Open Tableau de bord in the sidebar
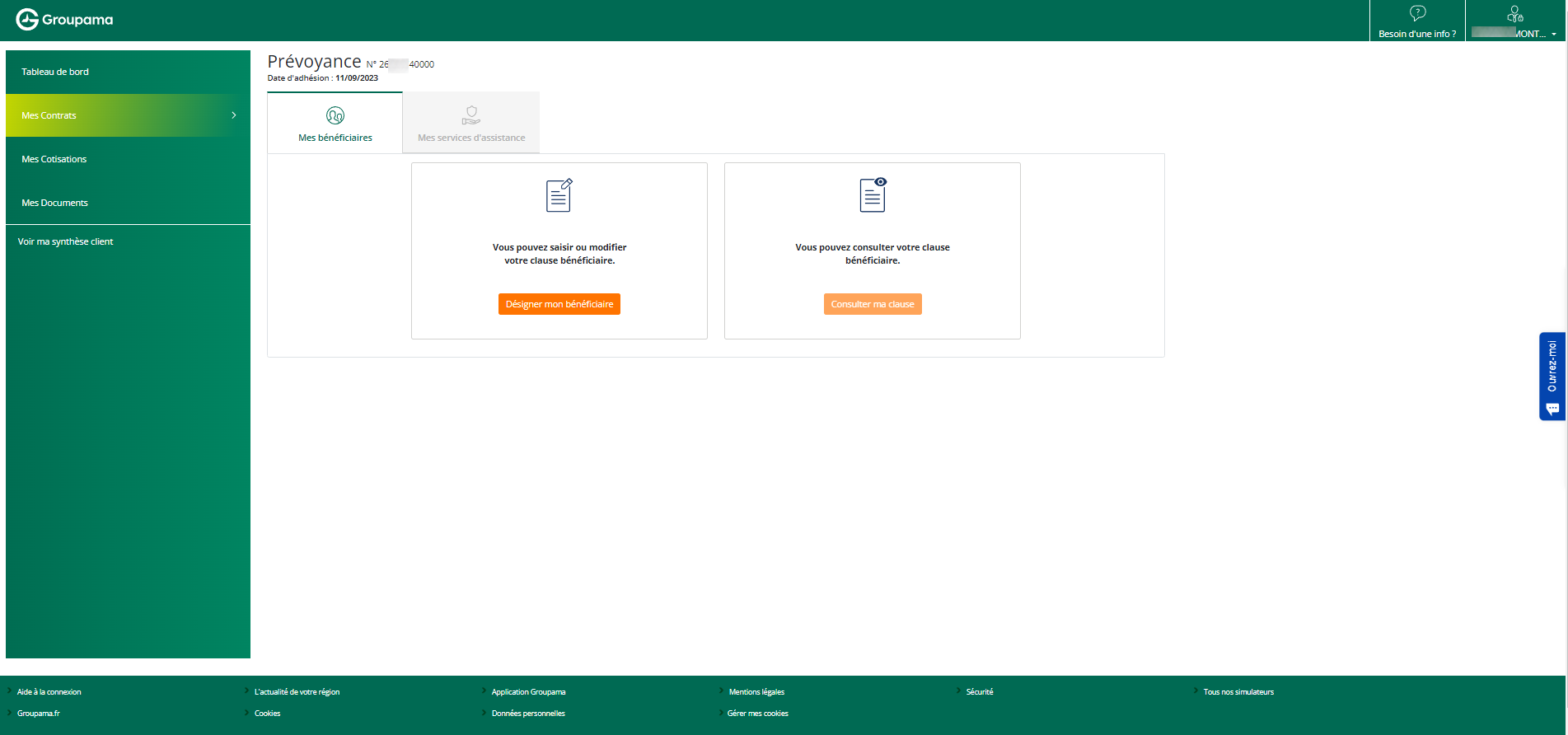Screen dimensions: 1568x735 click(128, 72)
